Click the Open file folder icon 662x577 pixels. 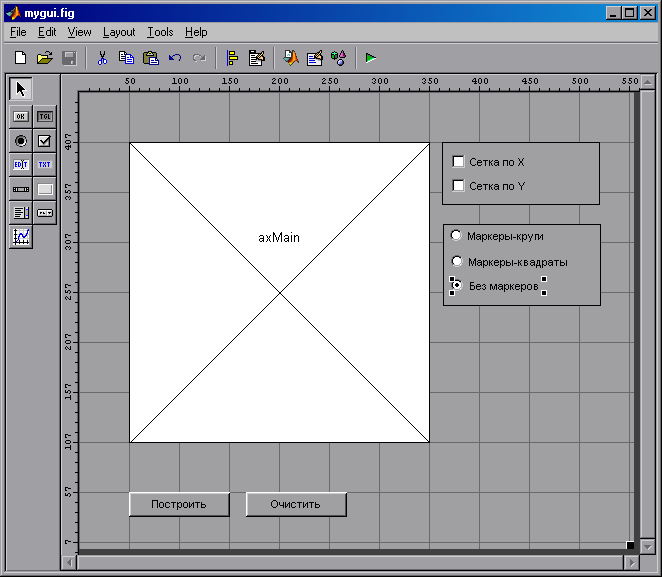coord(45,58)
